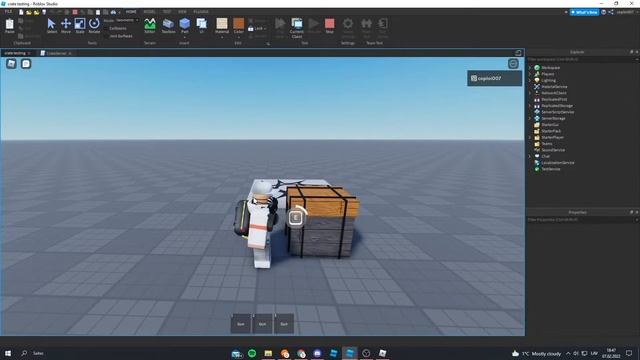Open Spotify from the taskbar
Screen dimensions: 640x360
click(x=252, y=353)
